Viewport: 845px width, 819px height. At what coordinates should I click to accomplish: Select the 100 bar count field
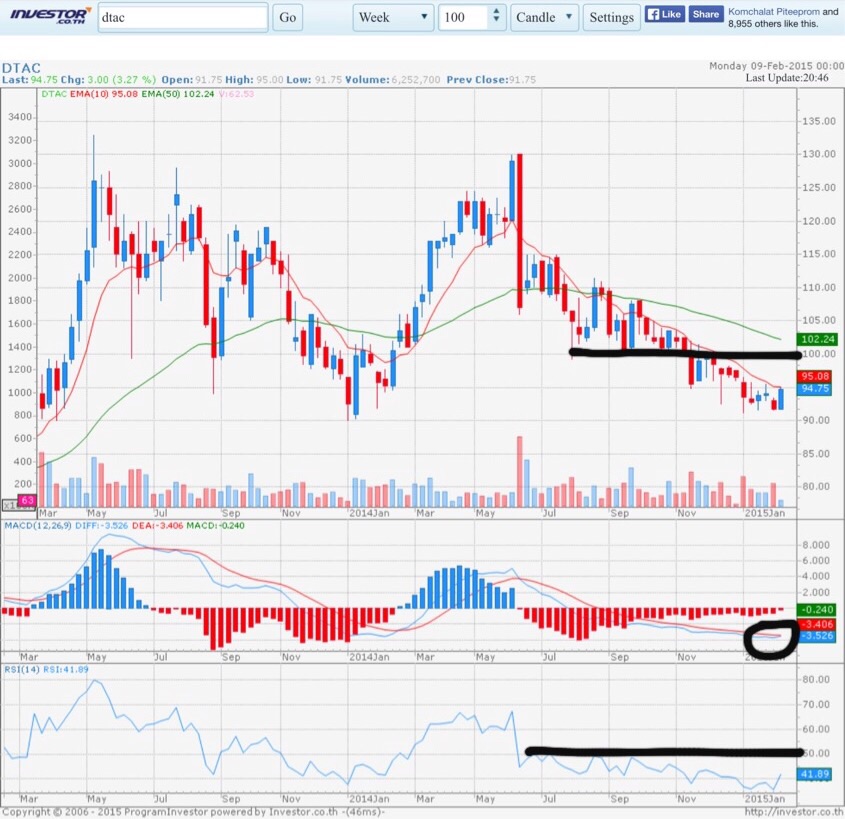[x=464, y=17]
